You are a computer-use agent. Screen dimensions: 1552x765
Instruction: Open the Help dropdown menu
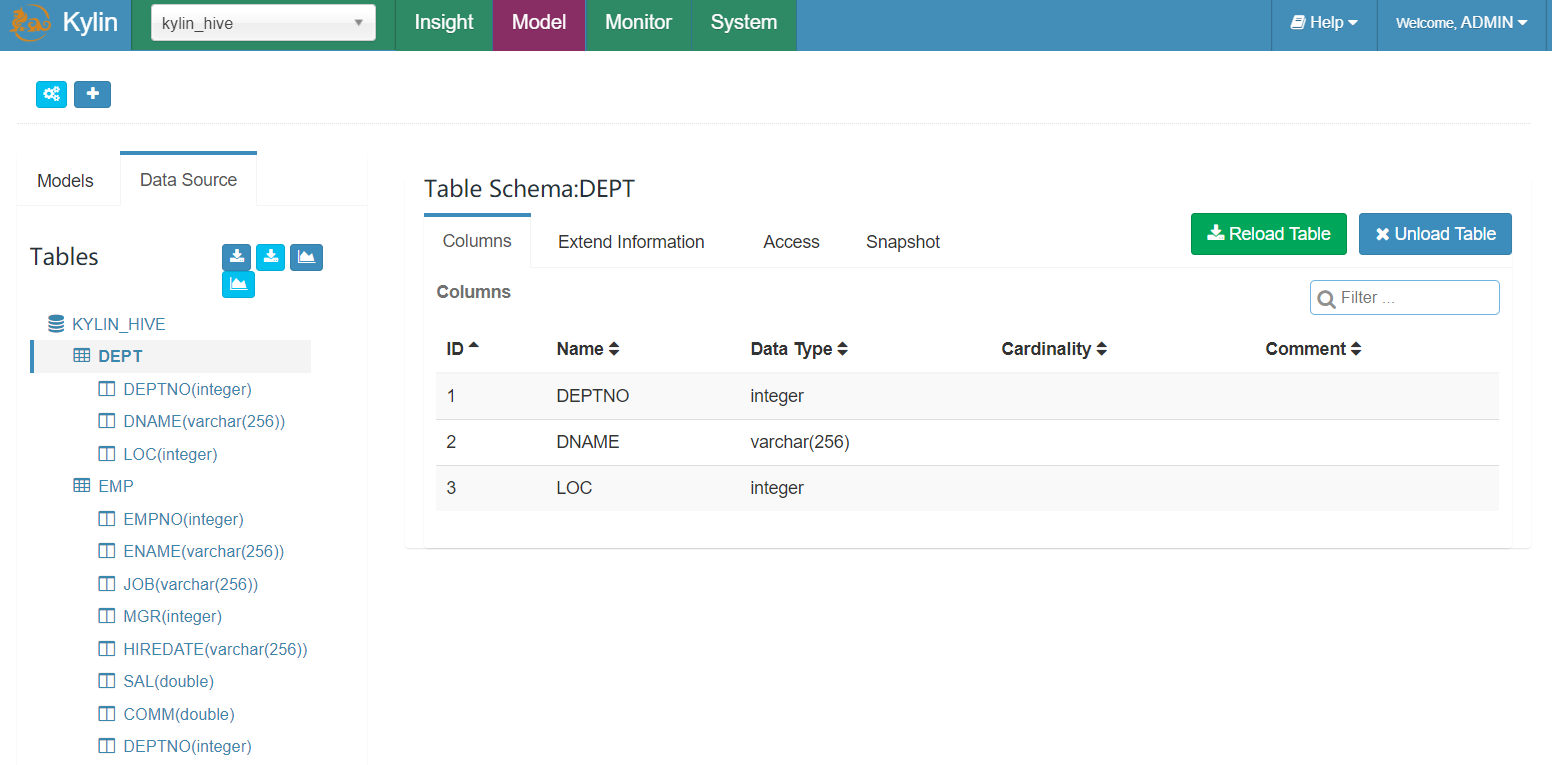pyautogui.click(x=1324, y=23)
